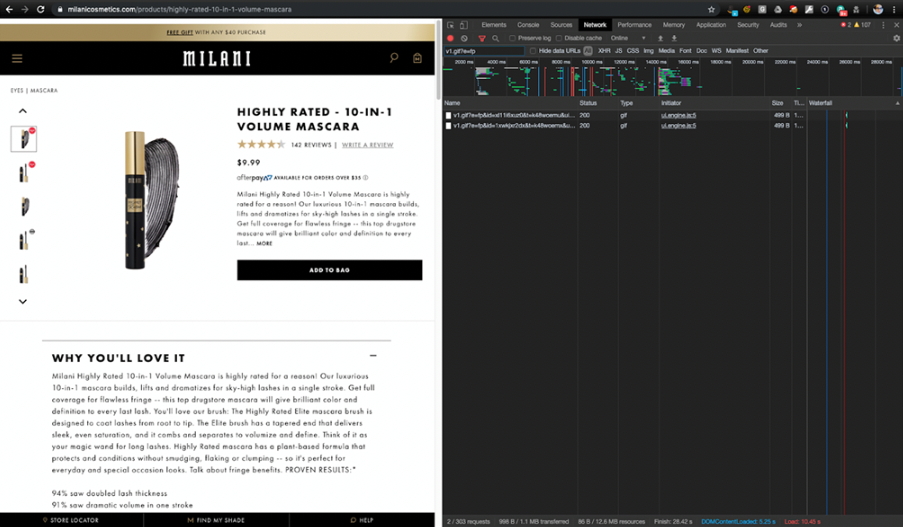Switch to the Elements tab
The image size is (903, 527).
[x=494, y=25]
